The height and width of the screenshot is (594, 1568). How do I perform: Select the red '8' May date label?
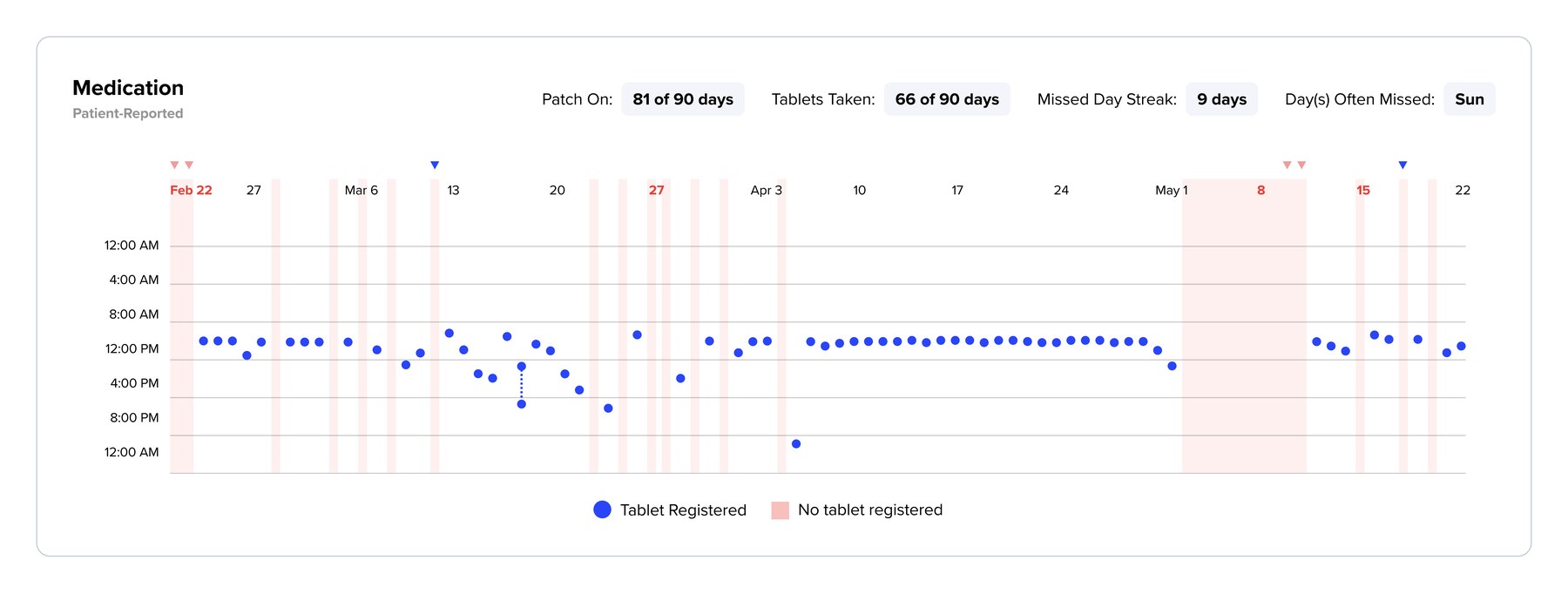[1260, 190]
